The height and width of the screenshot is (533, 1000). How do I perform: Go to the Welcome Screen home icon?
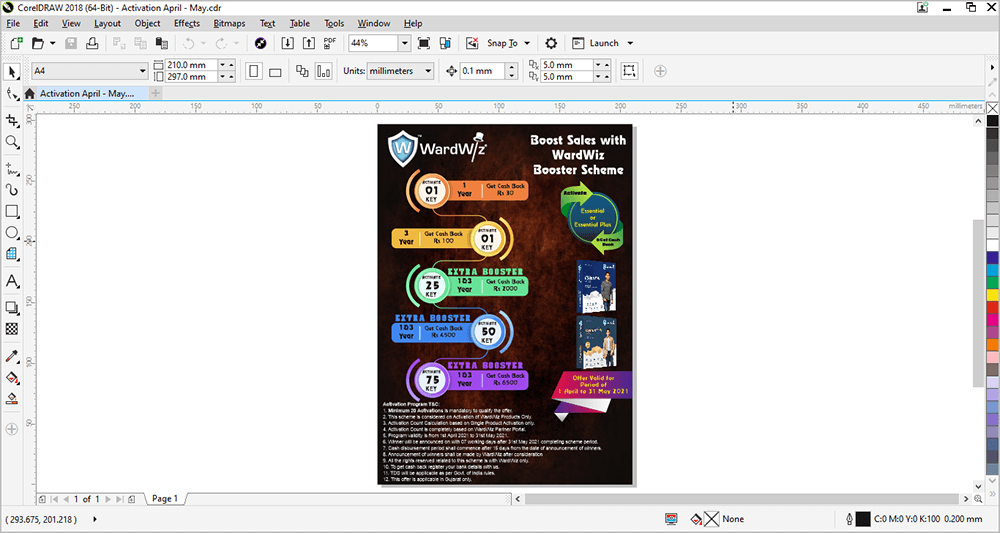[x=29, y=94]
